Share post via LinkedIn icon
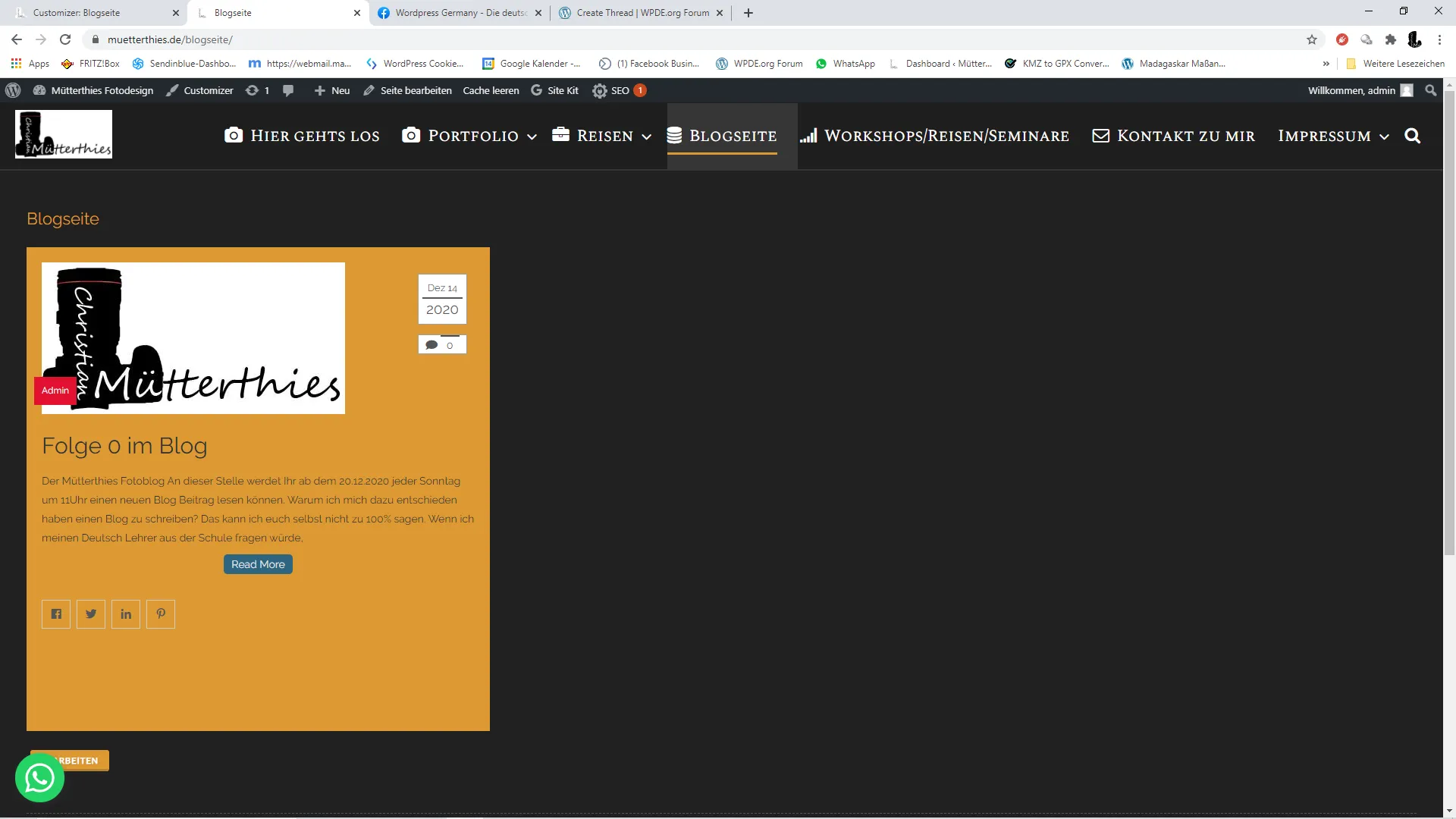1456x819 pixels. pos(126,614)
